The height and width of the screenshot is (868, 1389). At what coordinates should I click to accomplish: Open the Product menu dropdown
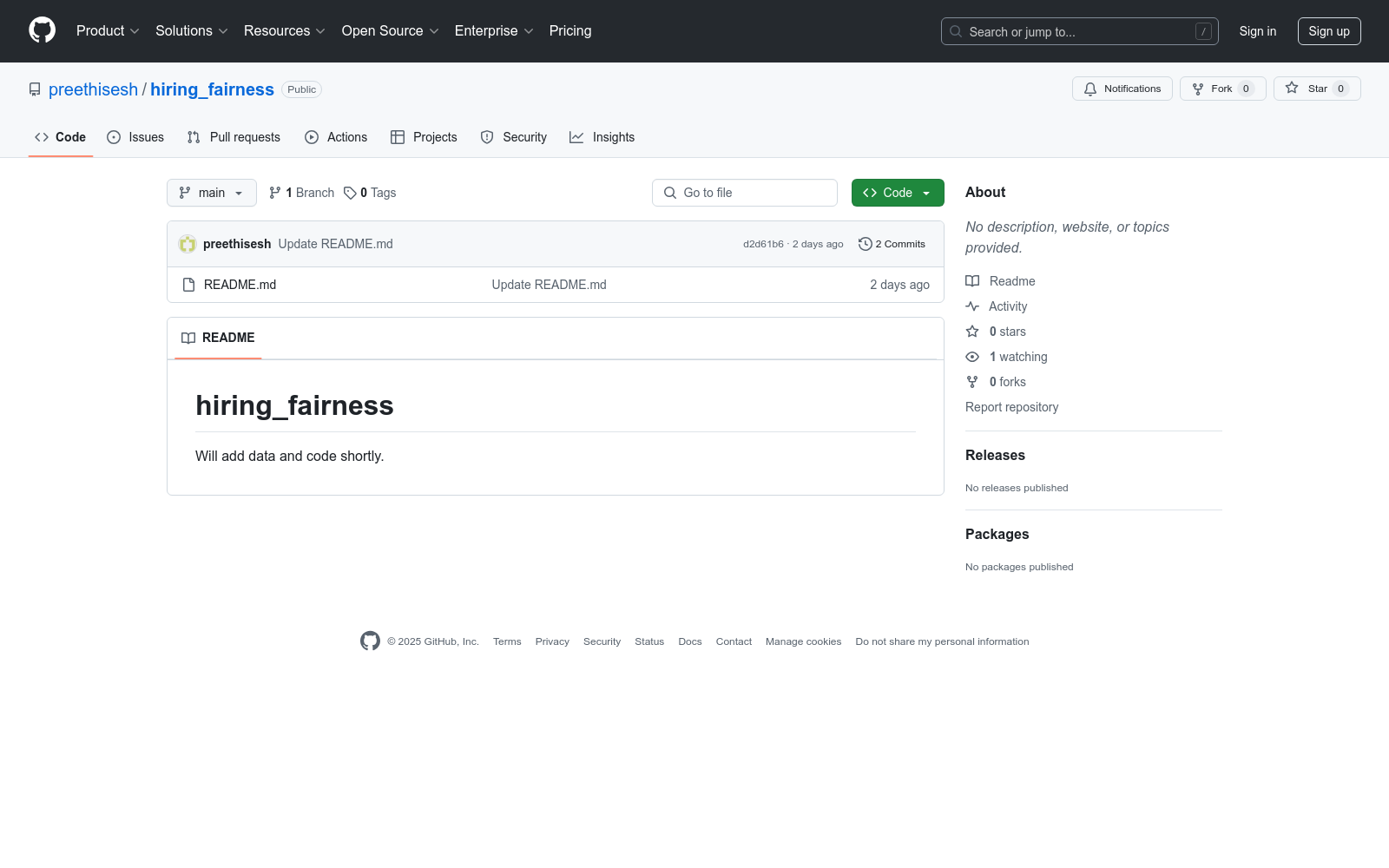click(x=108, y=30)
